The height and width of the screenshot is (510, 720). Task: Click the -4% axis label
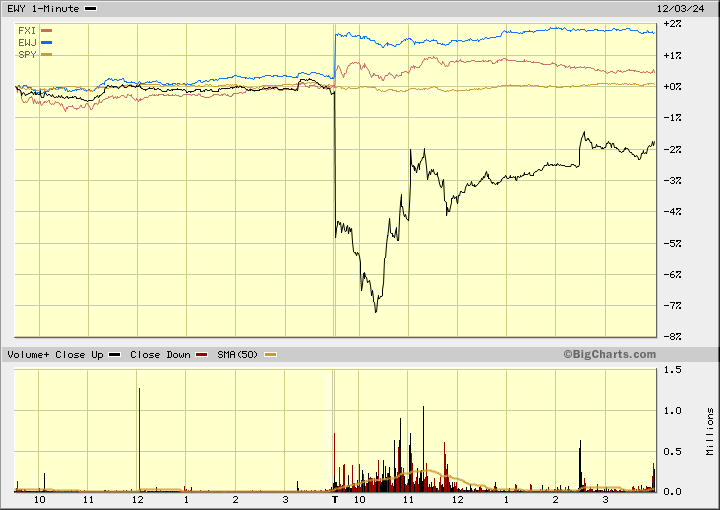672,212
